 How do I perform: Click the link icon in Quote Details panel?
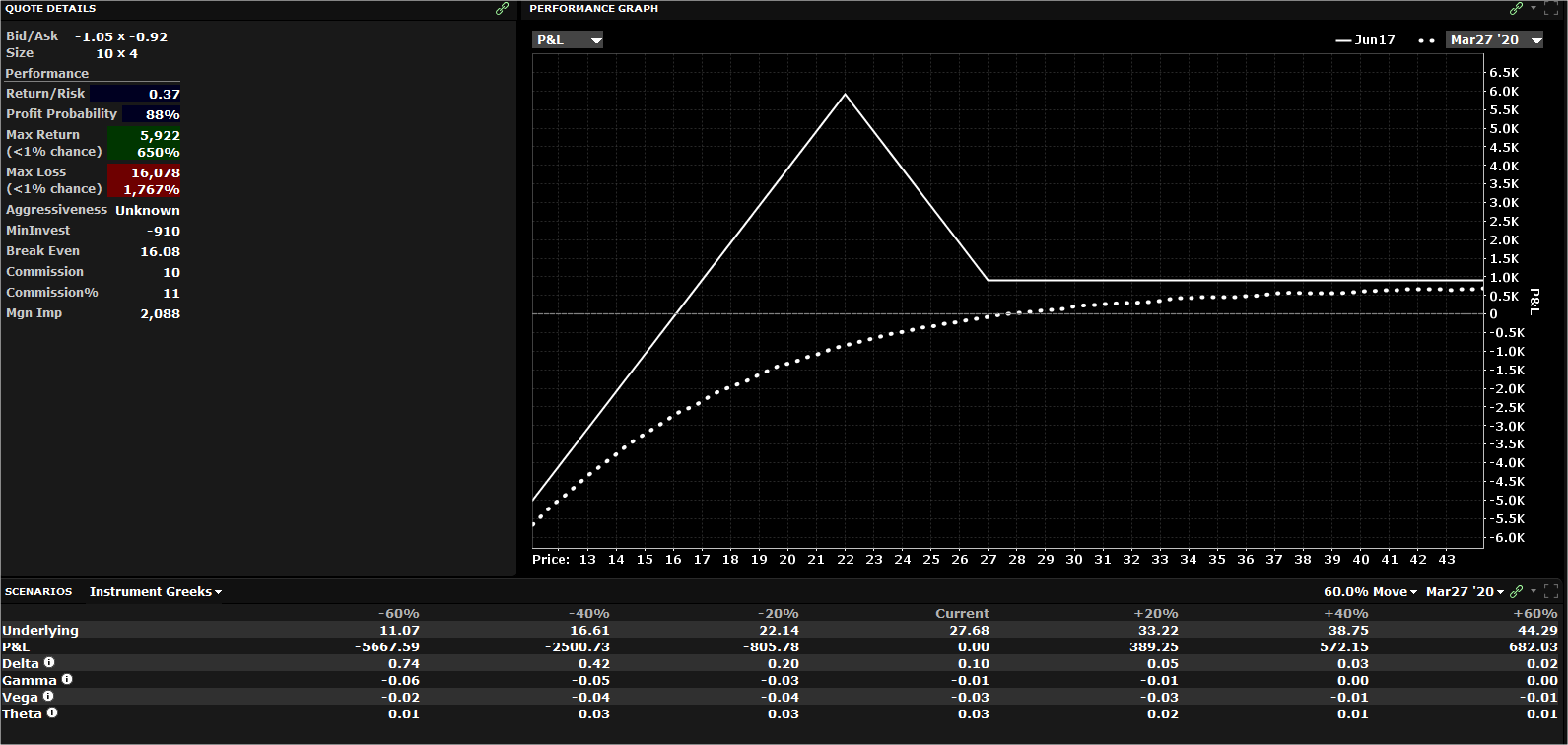pyautogui.click(x=502, y=9)
